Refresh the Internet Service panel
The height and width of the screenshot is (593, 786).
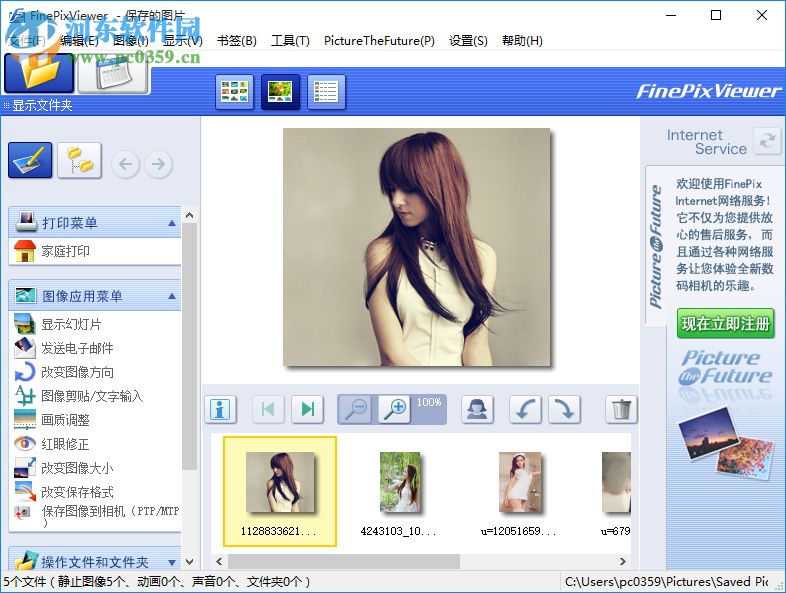[x=767, y=141]
